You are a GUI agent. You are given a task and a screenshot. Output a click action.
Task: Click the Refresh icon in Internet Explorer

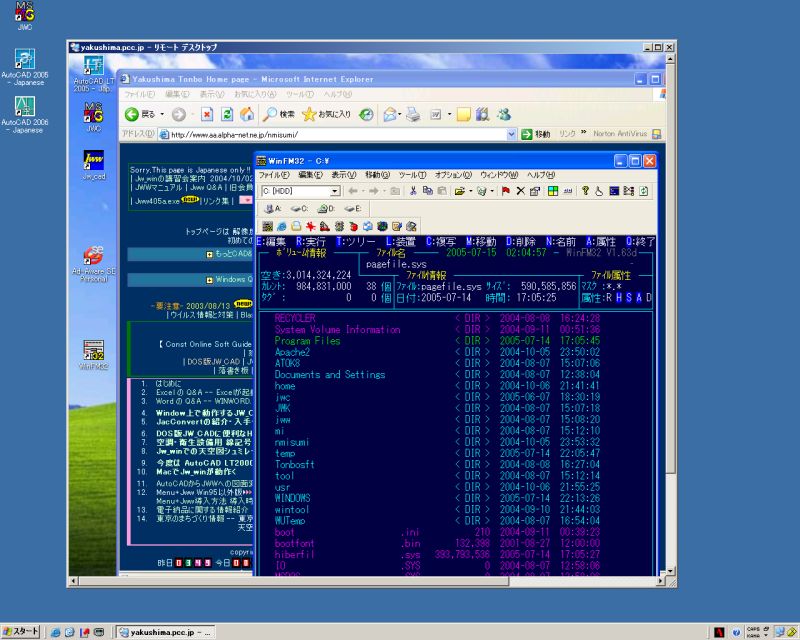227,114
